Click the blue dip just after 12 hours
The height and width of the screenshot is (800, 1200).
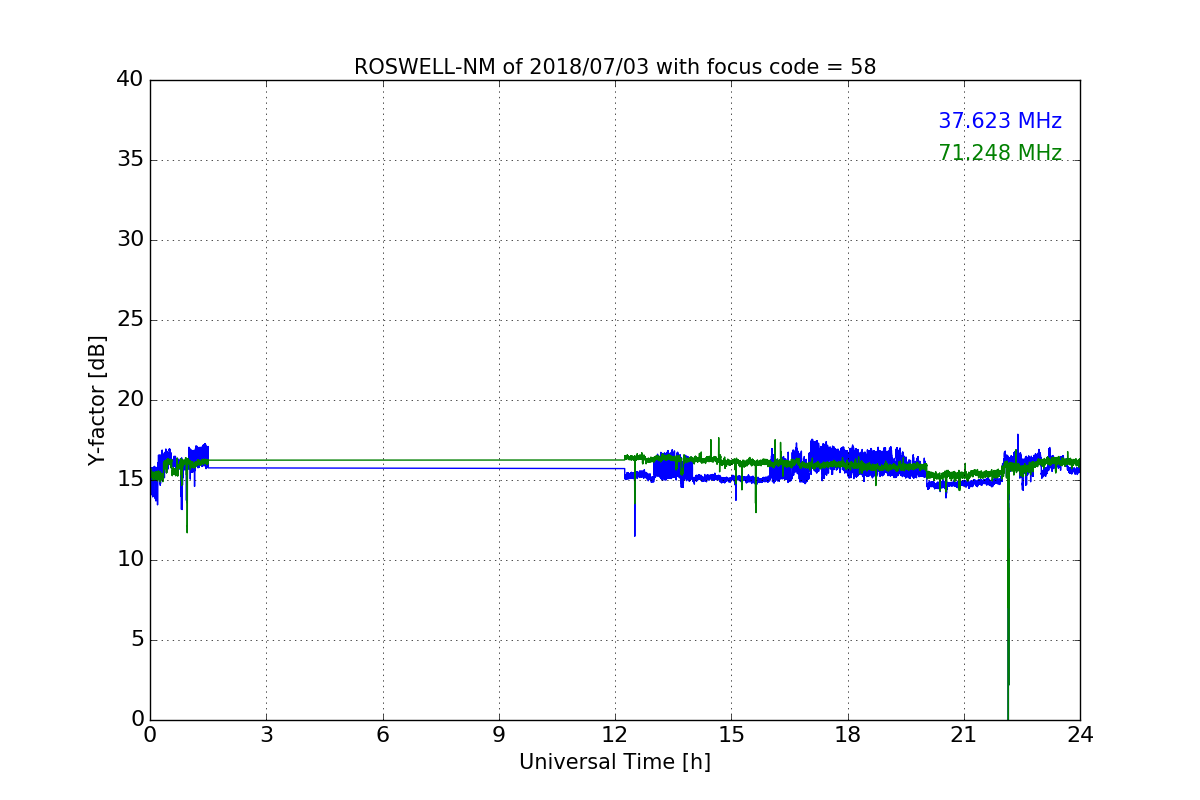coord(634,508)
